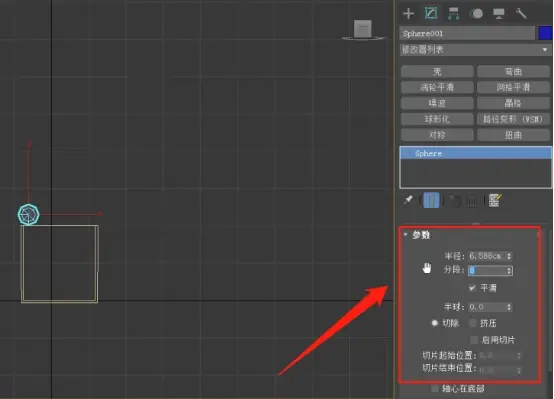Open the blue object color swatch

click(545, 33)
